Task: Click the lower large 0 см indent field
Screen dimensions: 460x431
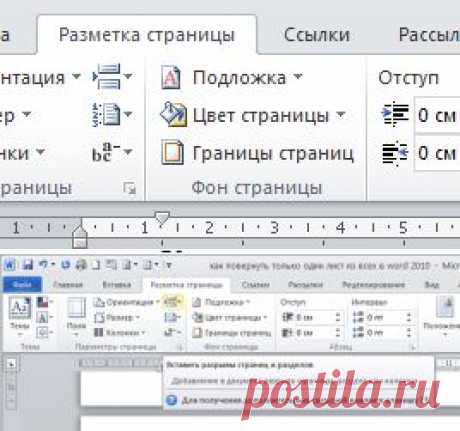Action: 437,153
